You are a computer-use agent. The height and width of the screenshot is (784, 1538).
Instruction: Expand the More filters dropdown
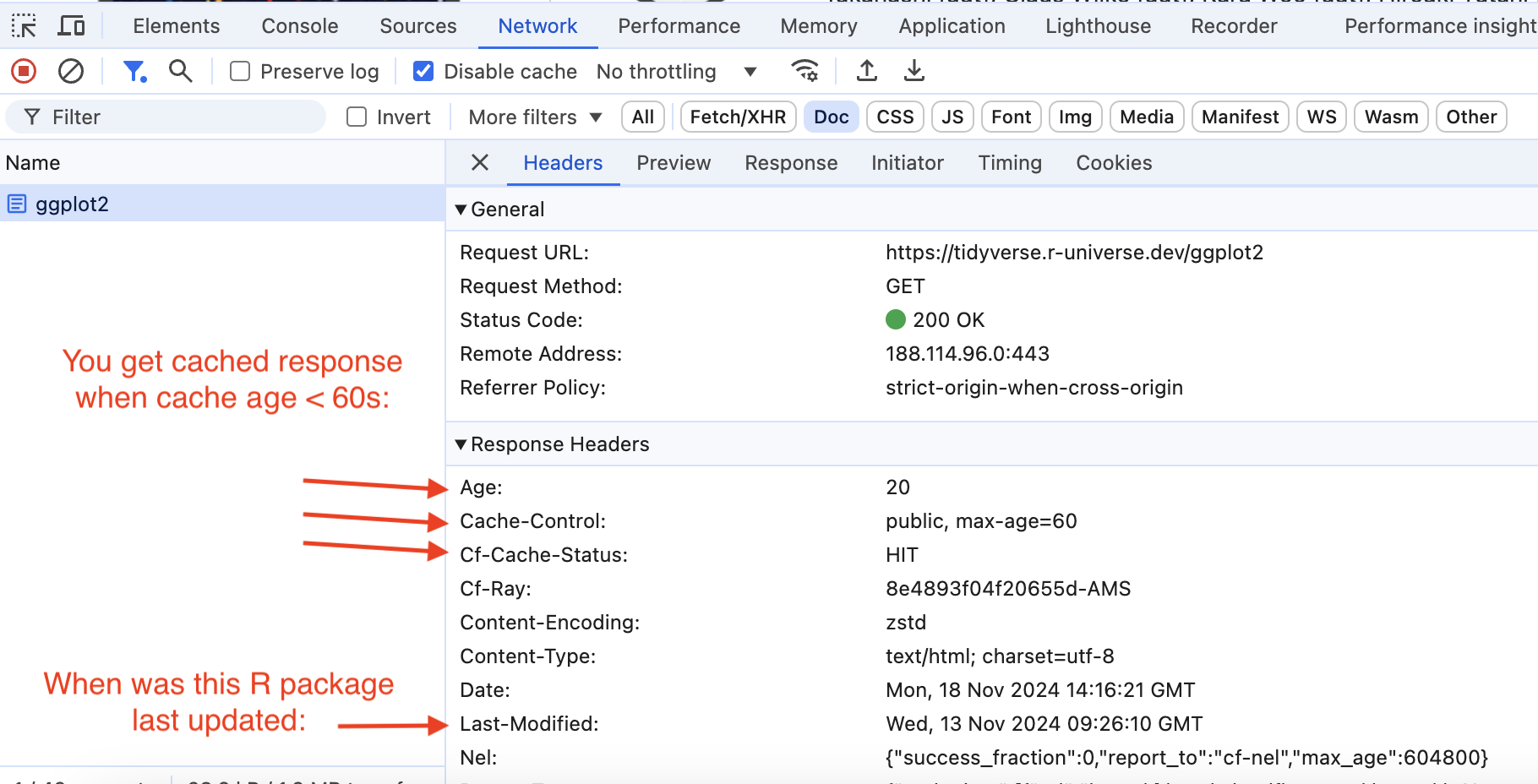point(535,117)
